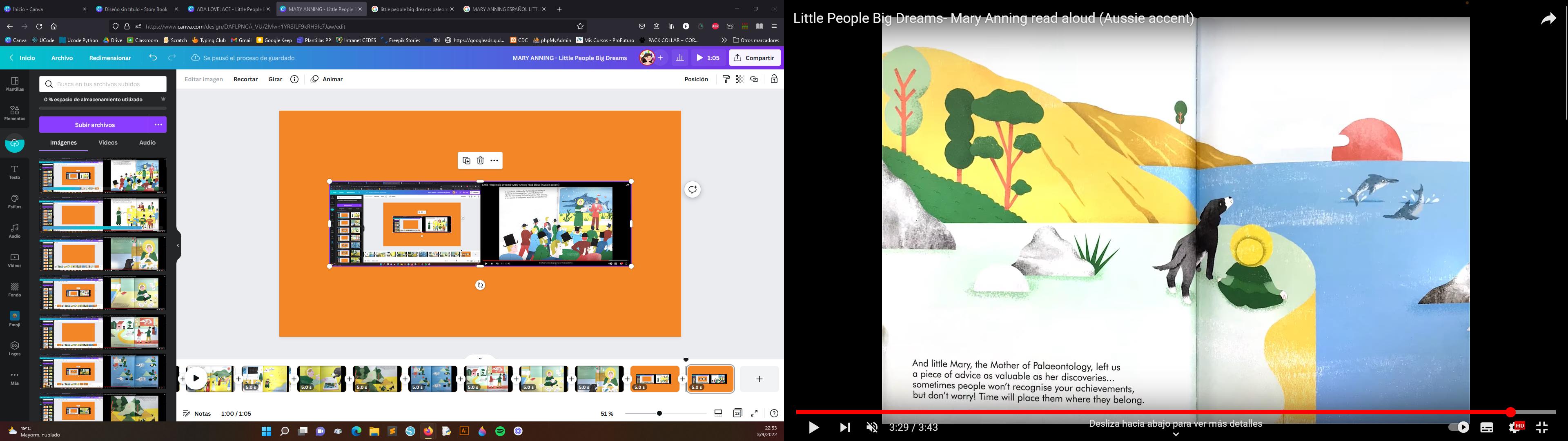Click the zoom slider handle at 51%

point(659,414)
